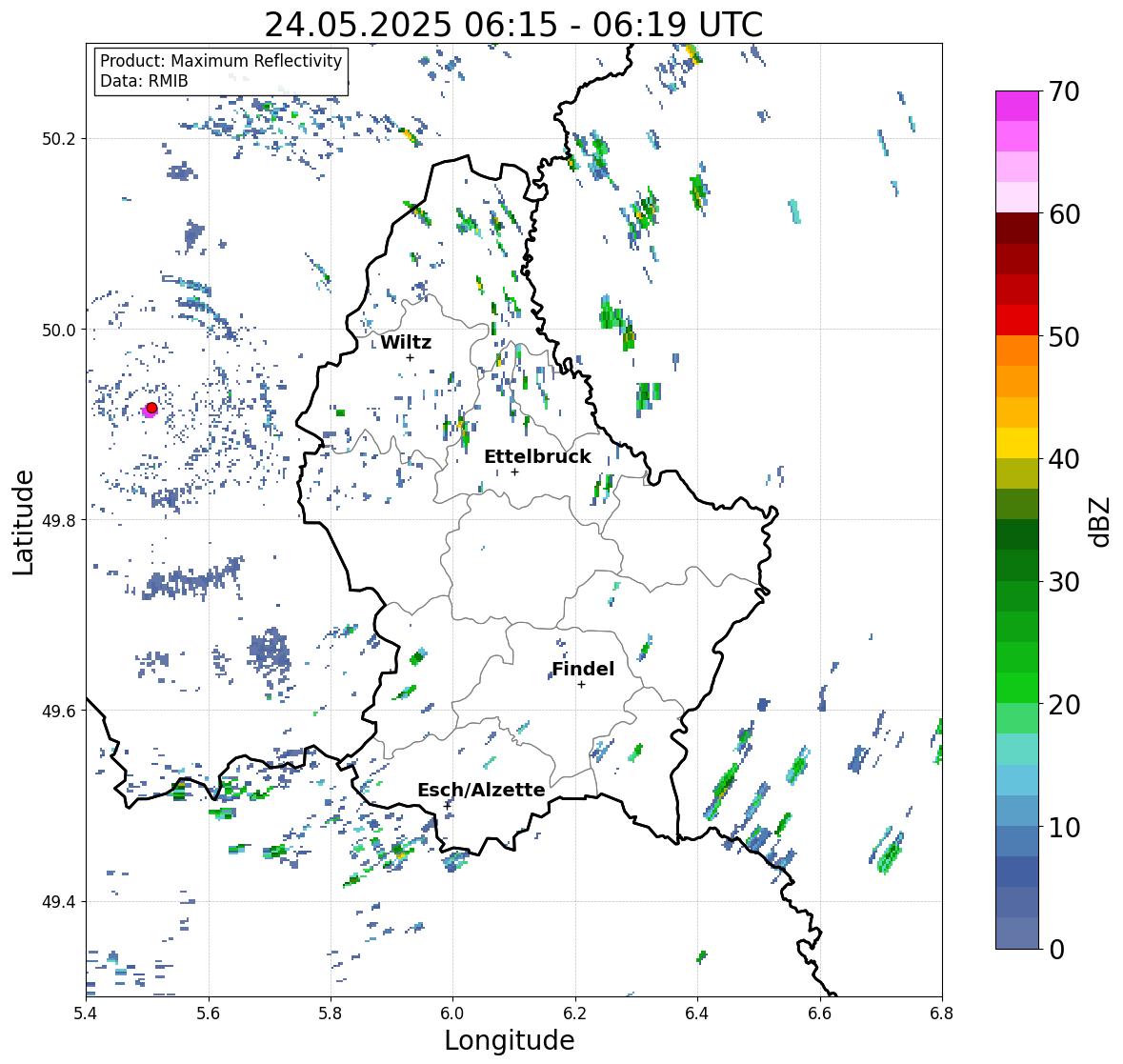Click the Findel station label

pyautogui.click(x=583, y=669)
